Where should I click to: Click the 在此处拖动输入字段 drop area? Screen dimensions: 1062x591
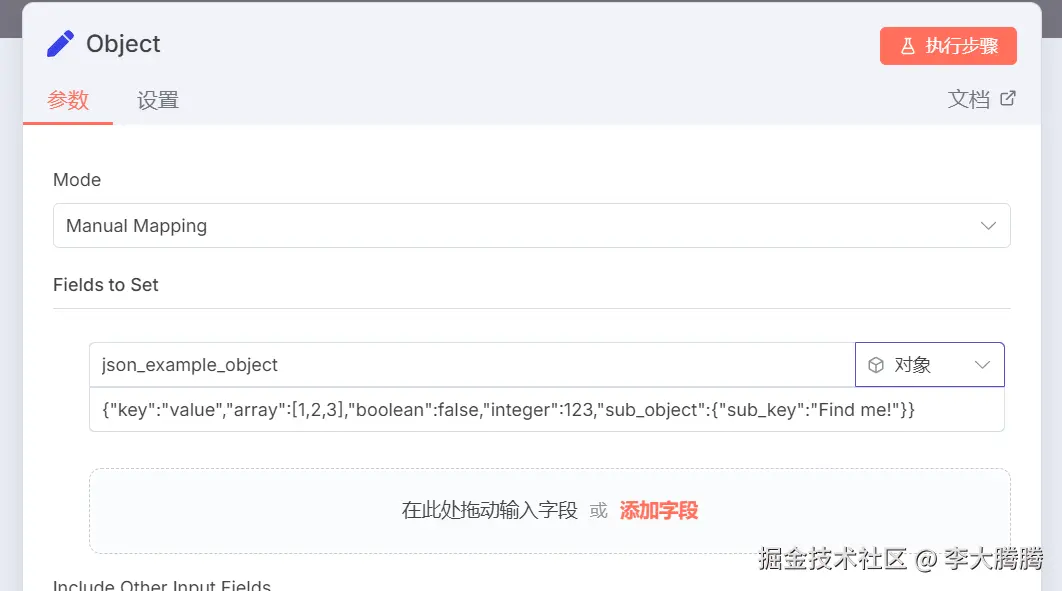click(489, 510)
